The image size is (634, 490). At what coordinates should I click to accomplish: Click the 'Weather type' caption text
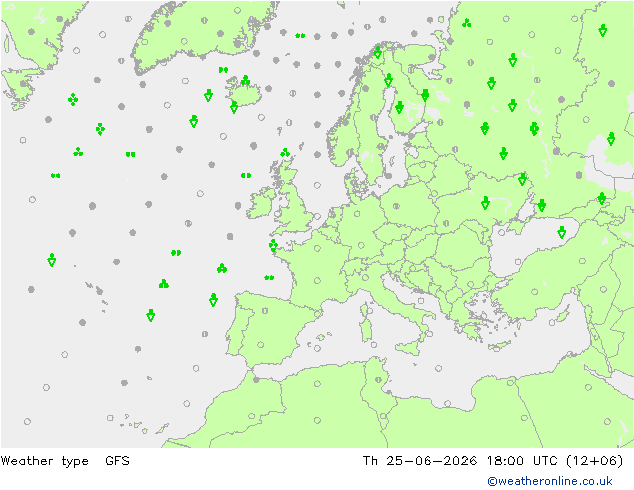[44, 461]
